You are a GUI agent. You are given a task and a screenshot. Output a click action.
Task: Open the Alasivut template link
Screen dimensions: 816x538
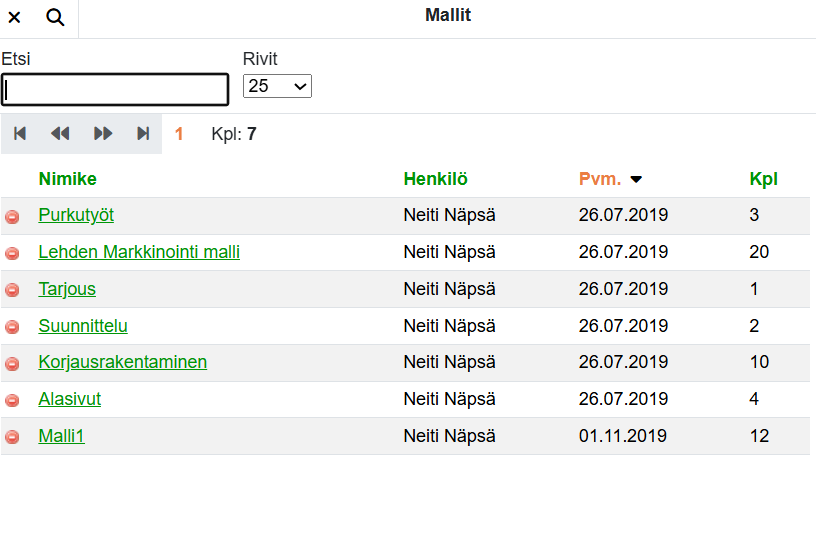click(70, 399)
